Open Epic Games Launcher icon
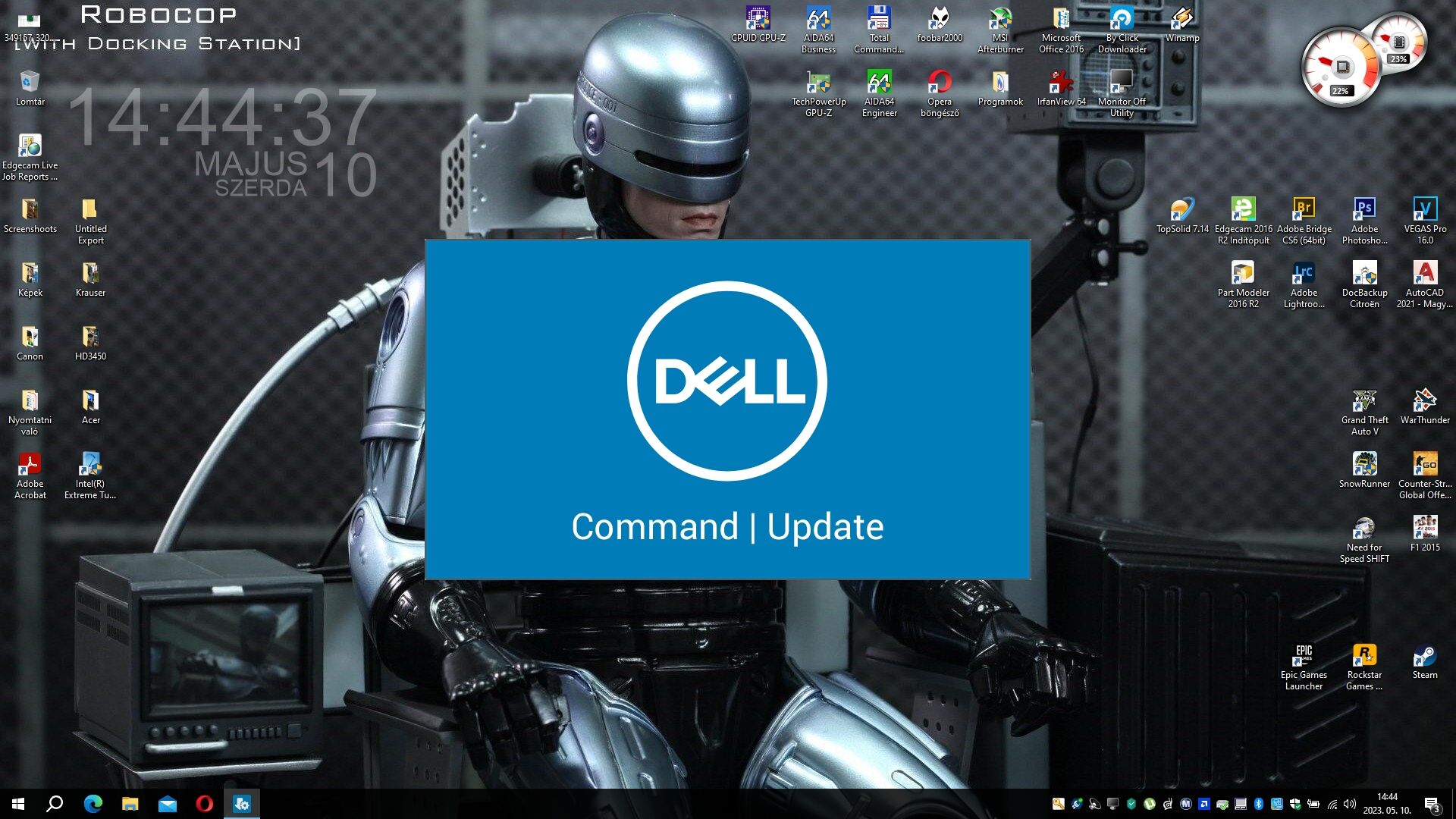Viewport: 1456px width, 819px height. coord(1304,667)
